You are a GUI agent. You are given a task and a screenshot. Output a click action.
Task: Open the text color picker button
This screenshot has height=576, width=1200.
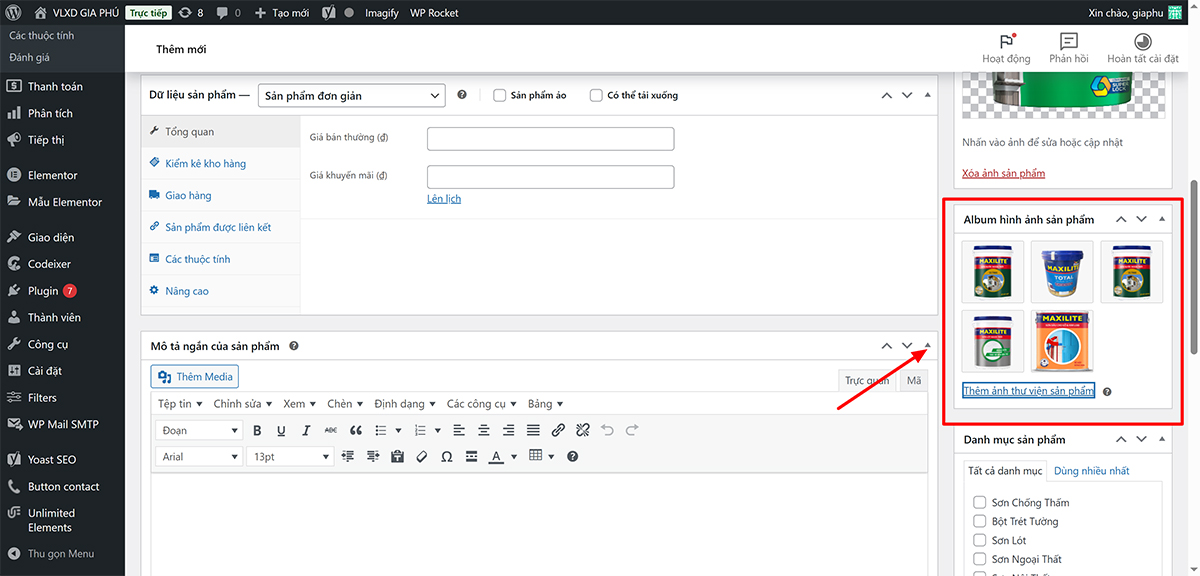pyautogui.click(x=496, y=457)
